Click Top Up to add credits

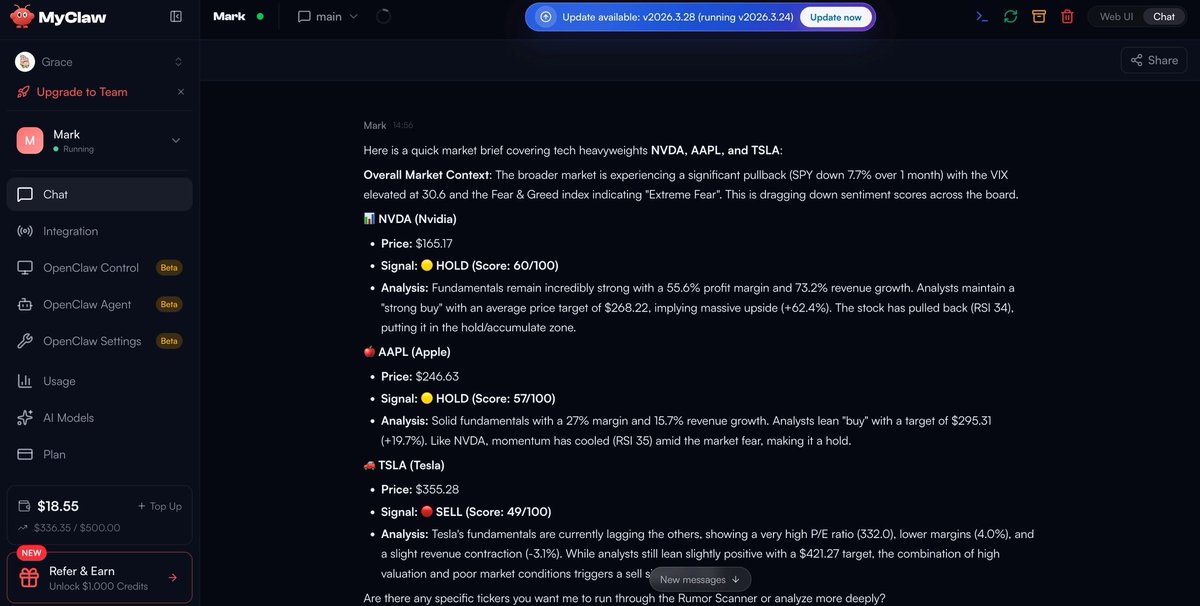pos(159,507)
